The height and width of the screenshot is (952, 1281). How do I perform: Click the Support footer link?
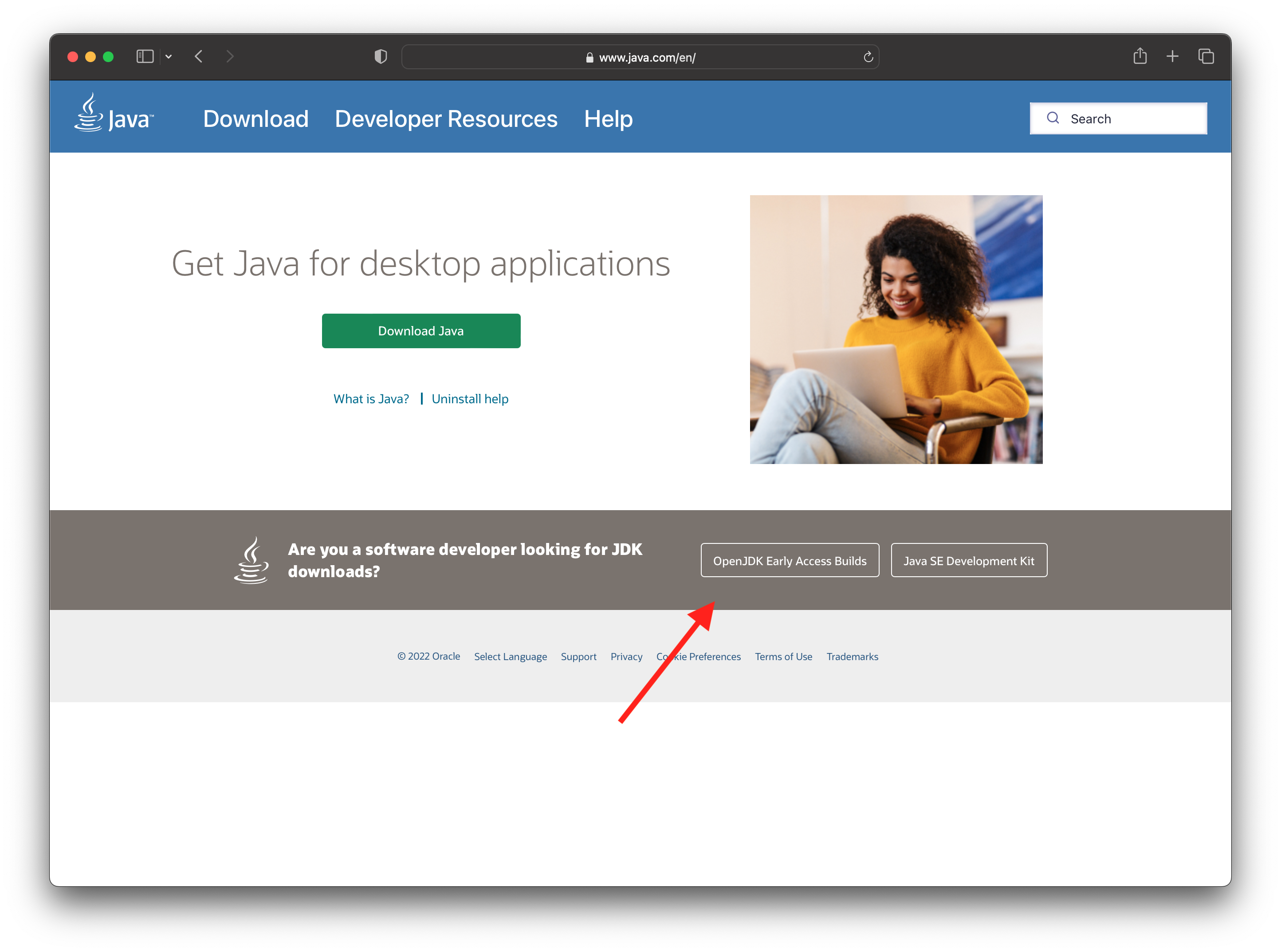tap(578, 657)
